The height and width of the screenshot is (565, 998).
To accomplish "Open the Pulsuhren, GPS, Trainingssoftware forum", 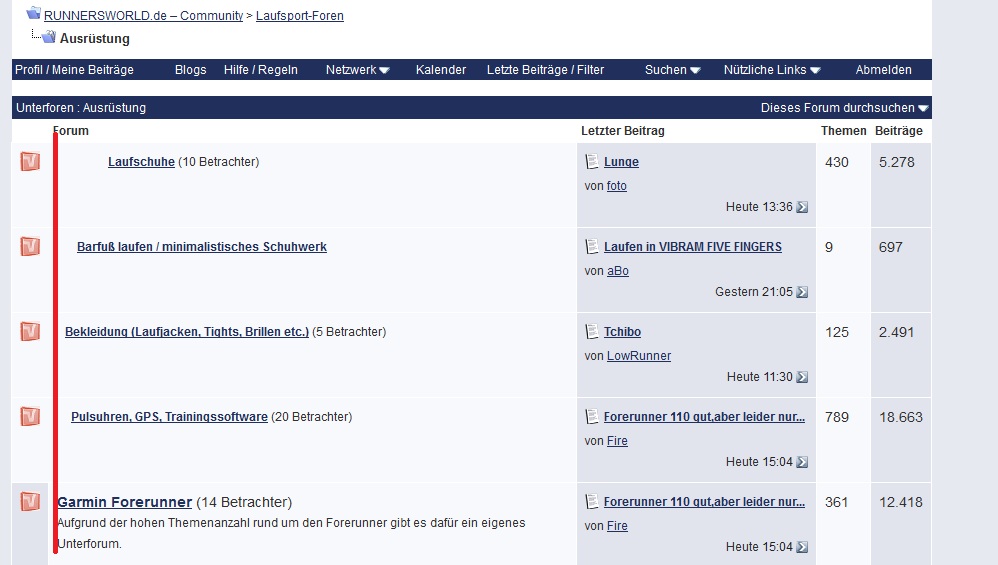I will pyautogui.click(x=169, y=417).
